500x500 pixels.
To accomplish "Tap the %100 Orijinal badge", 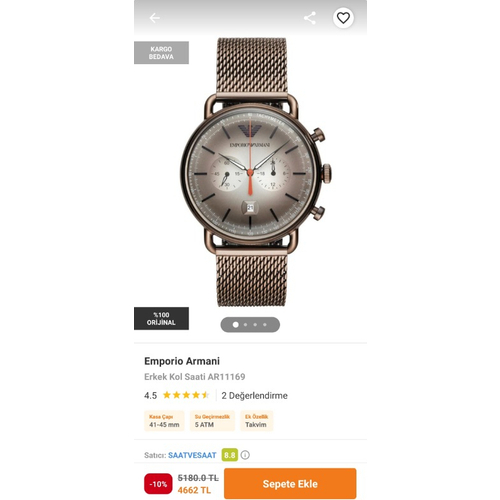I will coord(161,319).
